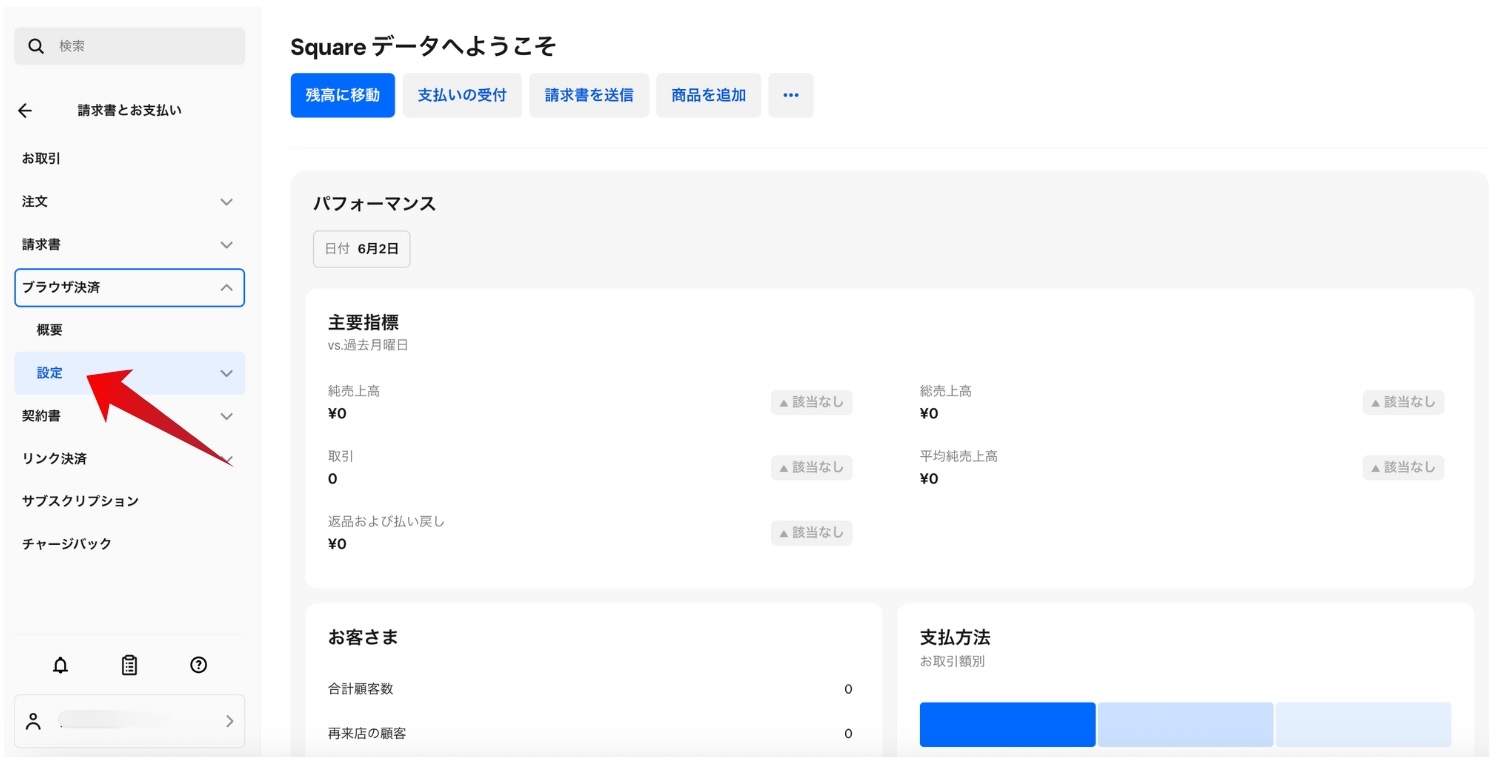Expand the 請求書 section chevron

(x=227, y=245)
